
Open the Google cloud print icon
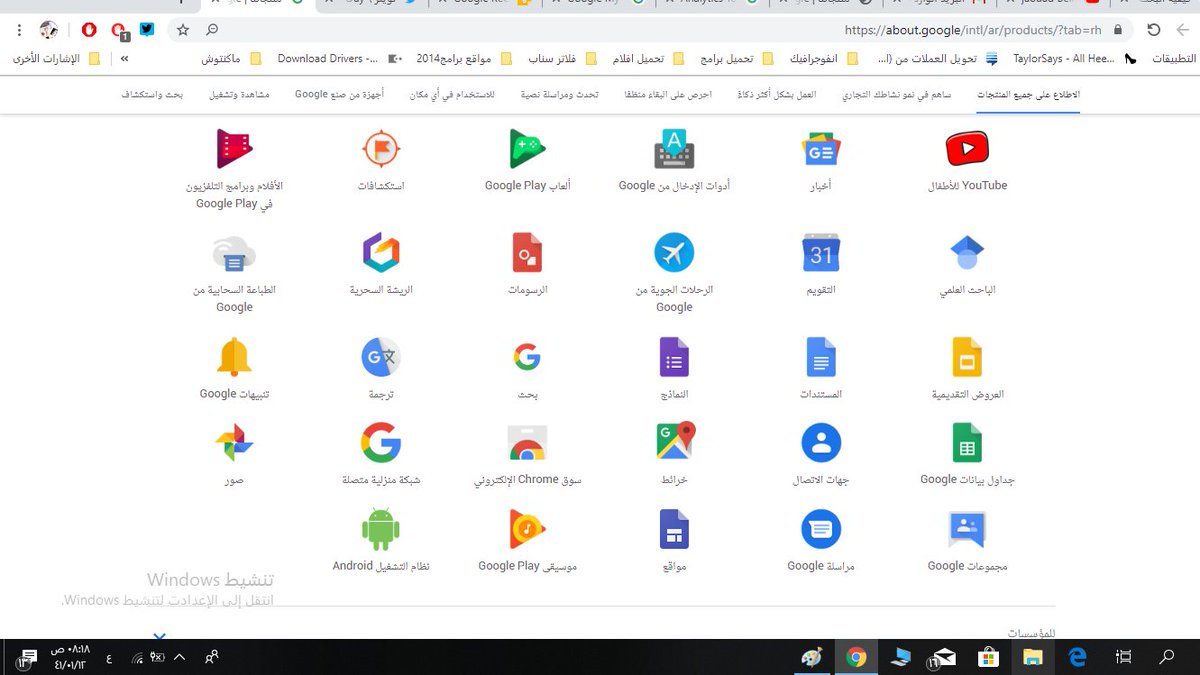click(x=234, y=253)
